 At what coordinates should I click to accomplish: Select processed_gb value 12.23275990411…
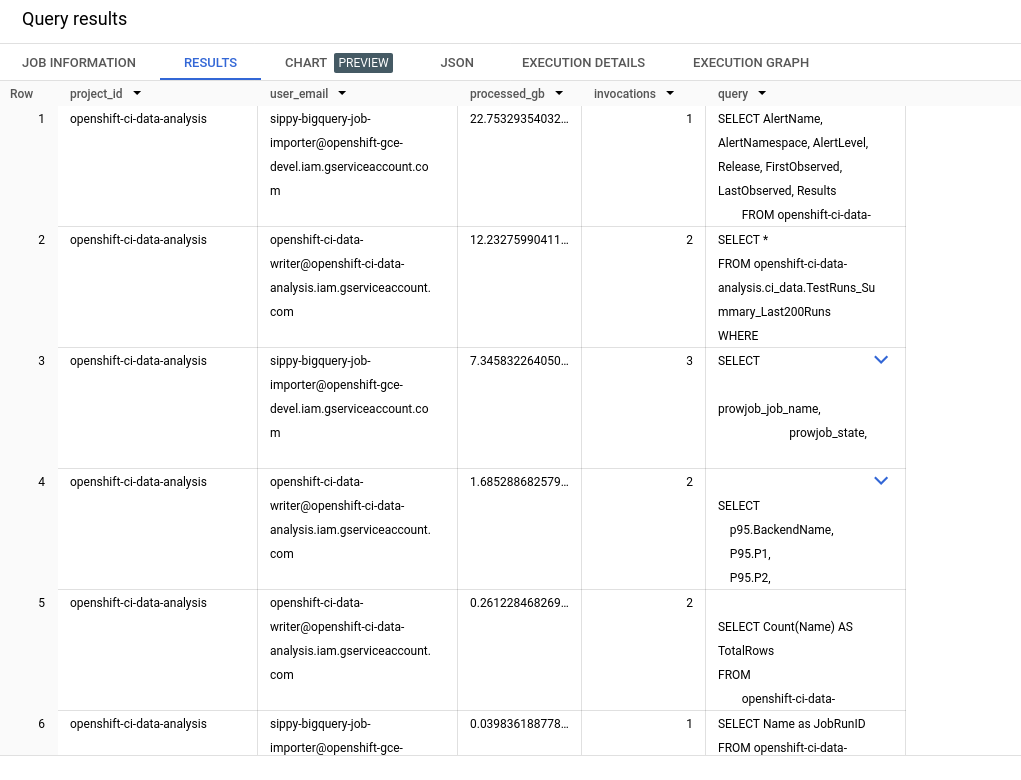click(519, 240)
